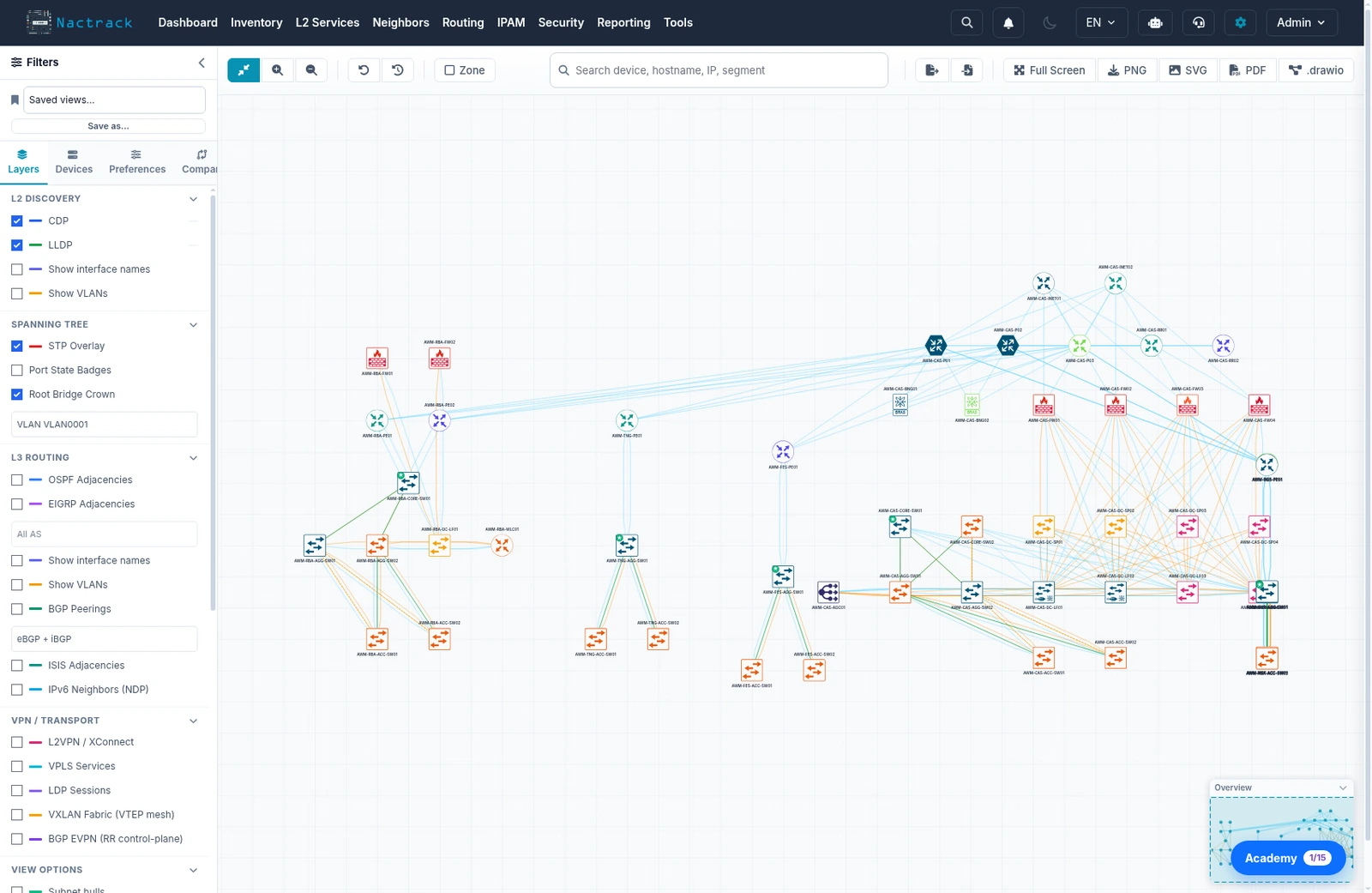The image size is (1372, 893).
Task: Enable BGP Peerings layer
Action: pyautogui.click(x=17, y=609)
